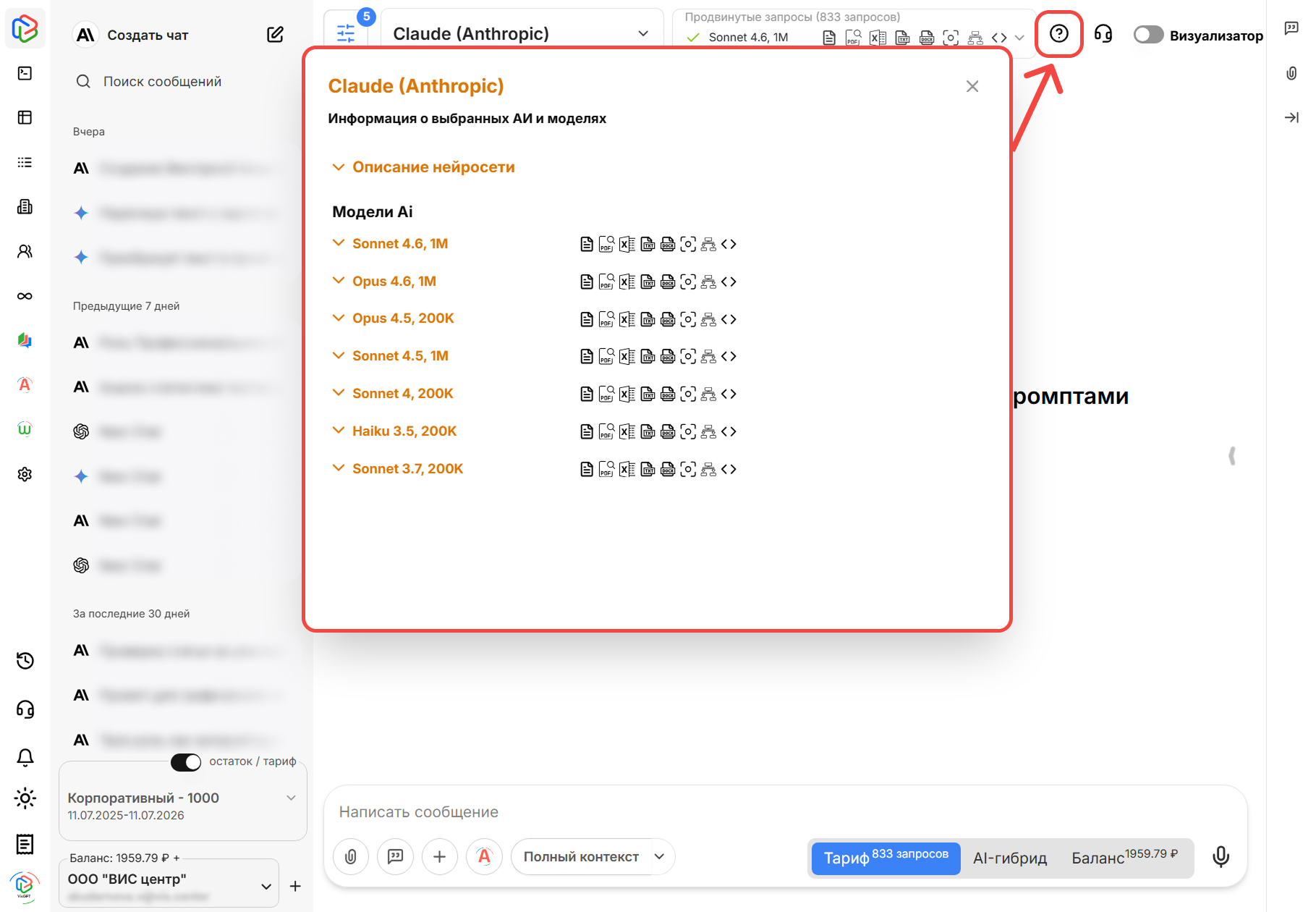The height and width of the screenshot is (912, 1316).
Task: Toggle the Визуализатор switch
Action: pos(1147,35)
